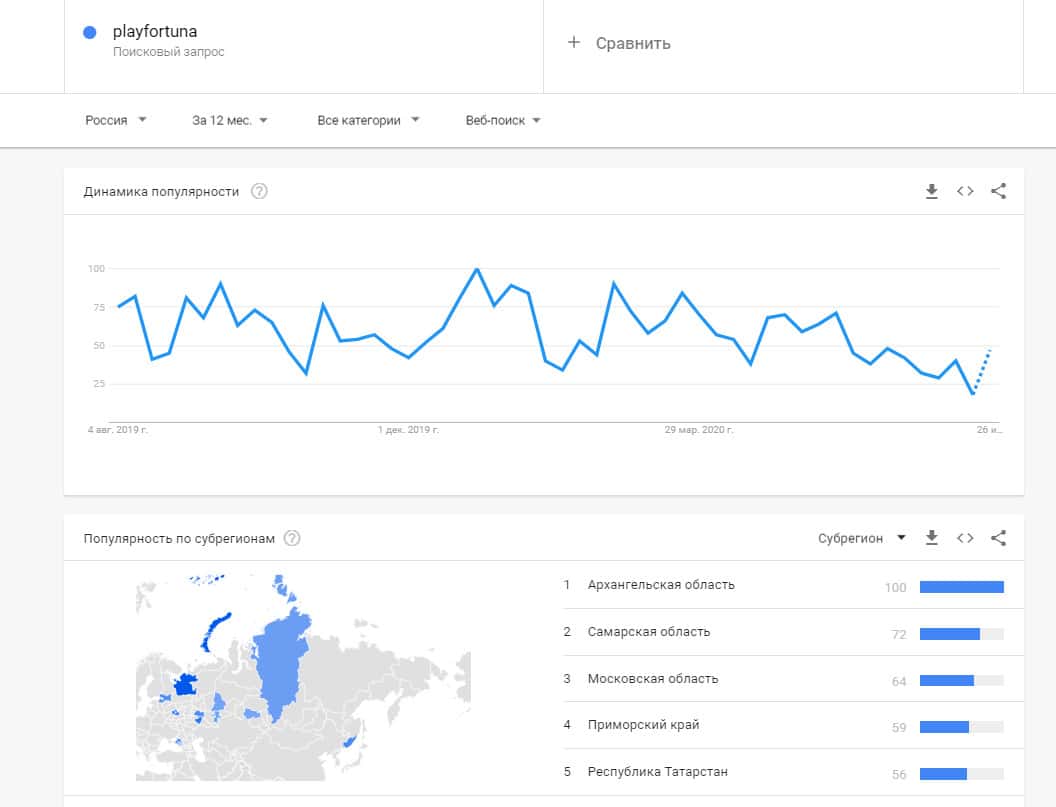Share the subregion popularity section

pos(999,538)
